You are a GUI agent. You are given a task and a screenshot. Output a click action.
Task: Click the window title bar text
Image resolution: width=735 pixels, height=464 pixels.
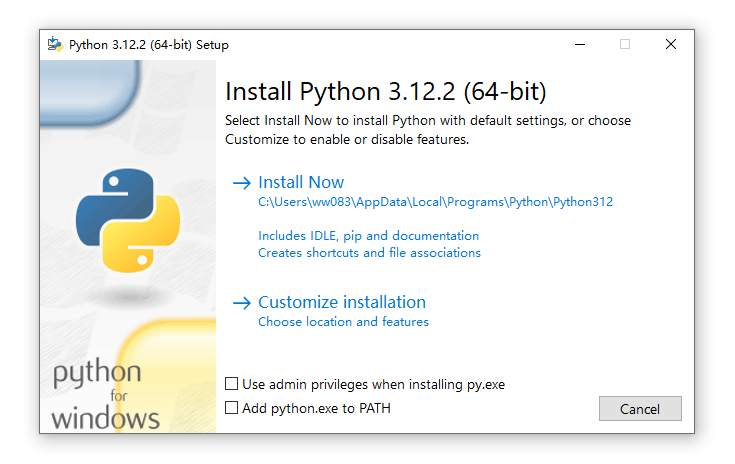point(149,45)
